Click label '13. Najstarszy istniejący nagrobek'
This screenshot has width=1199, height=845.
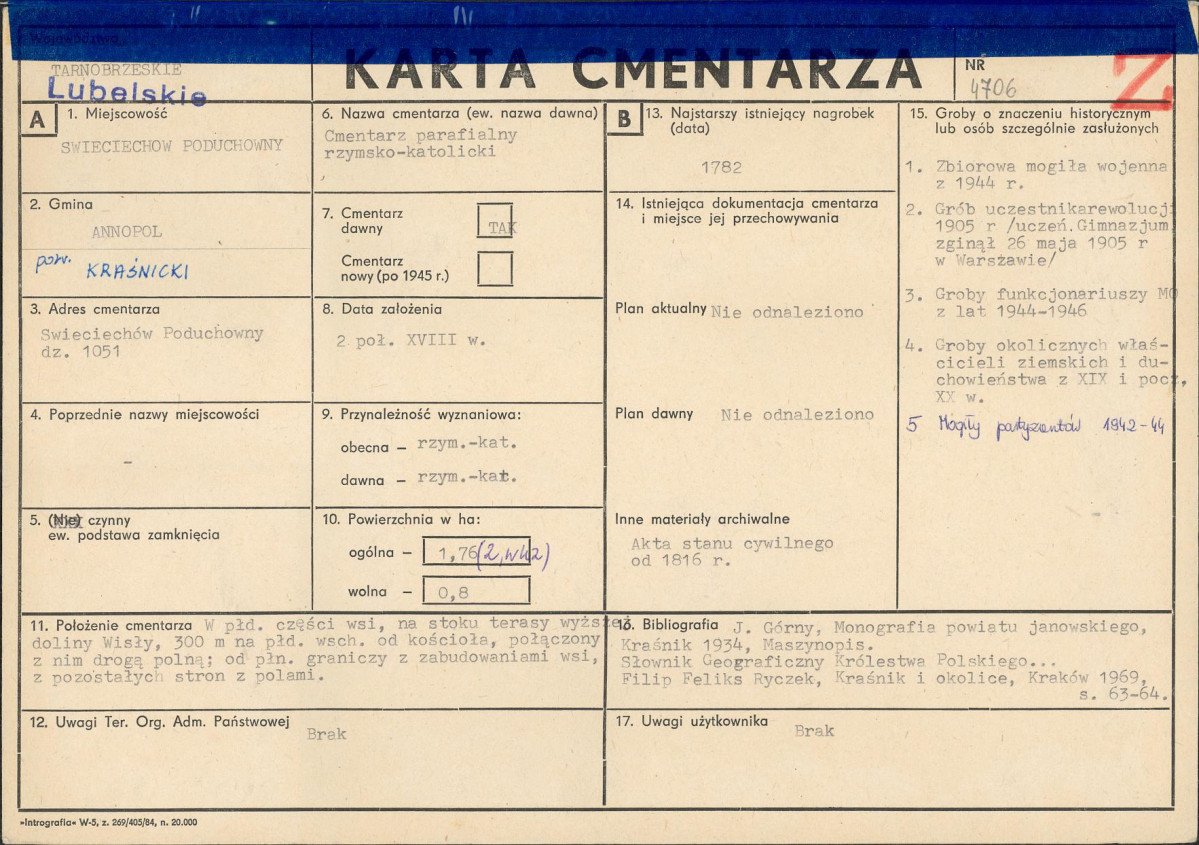[x=759, y=113]
